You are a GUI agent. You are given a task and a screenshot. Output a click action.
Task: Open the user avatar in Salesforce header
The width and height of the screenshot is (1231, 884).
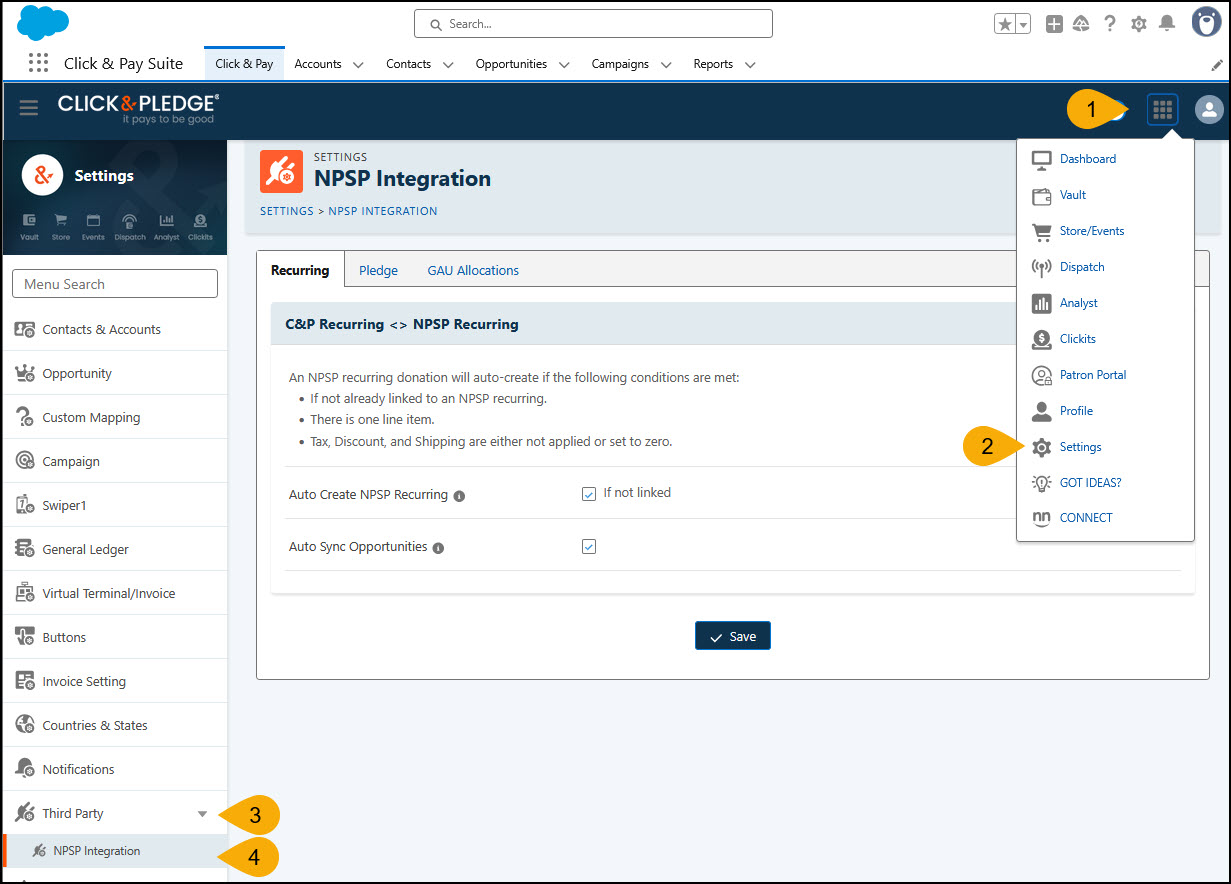tap(1206, 22)
